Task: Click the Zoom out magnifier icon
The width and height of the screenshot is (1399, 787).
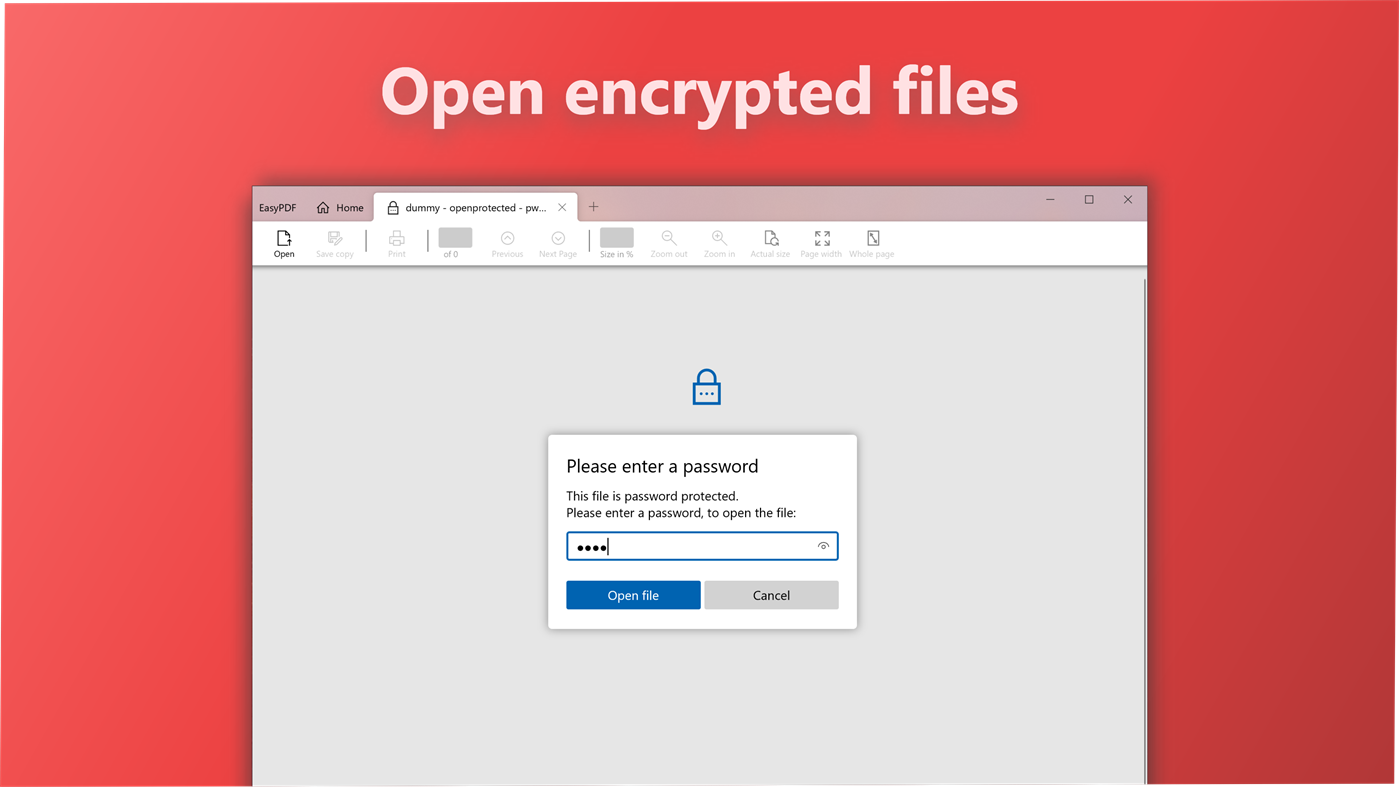Action: pos(669,238)
